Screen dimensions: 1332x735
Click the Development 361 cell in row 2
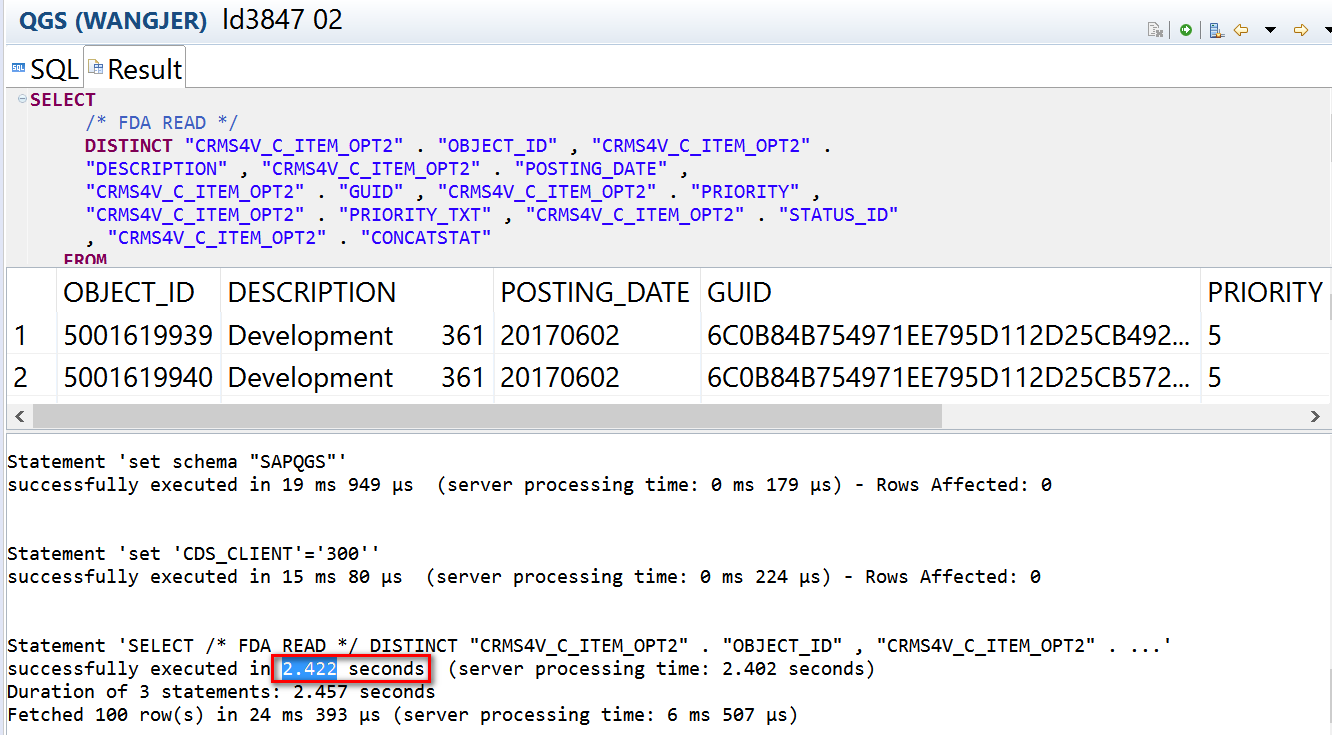[x=356, y=378]
